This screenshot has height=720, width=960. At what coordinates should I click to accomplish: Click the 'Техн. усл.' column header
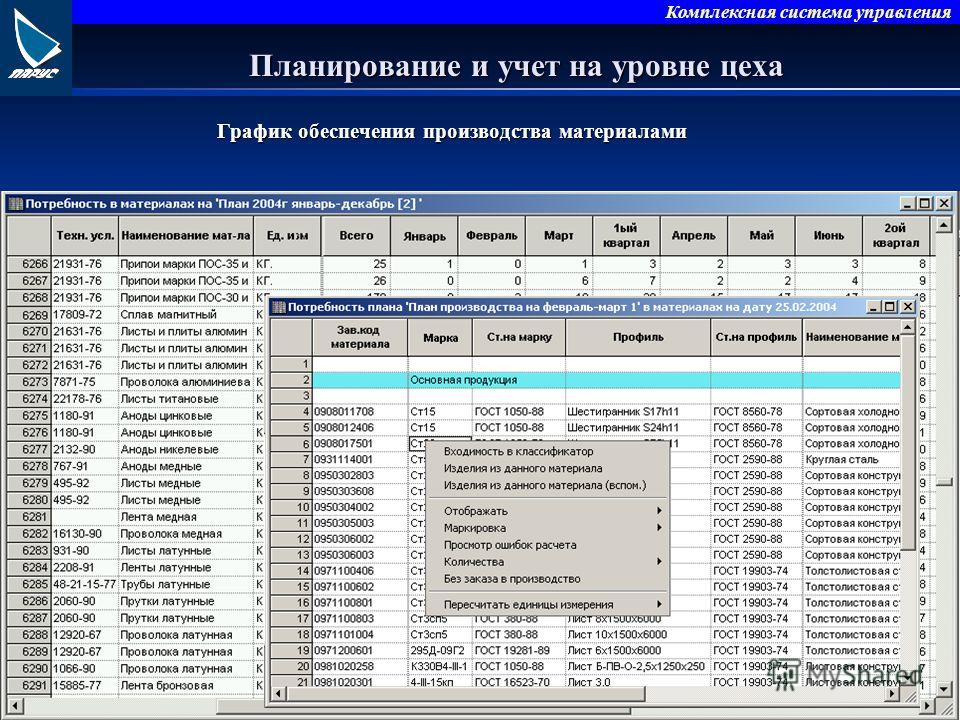[x=85, y=236]
